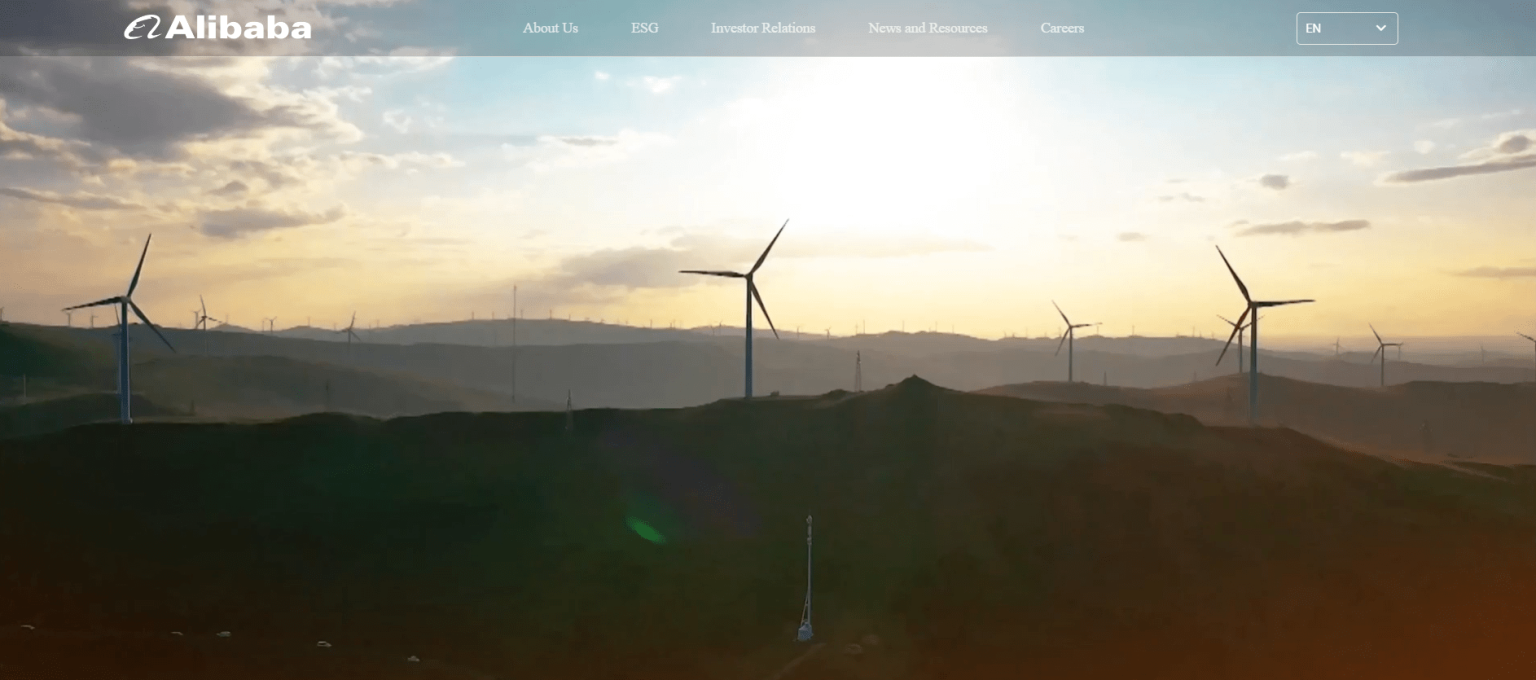Open the EN language selector box
Screen dimensions: 1536x680
1346,28
